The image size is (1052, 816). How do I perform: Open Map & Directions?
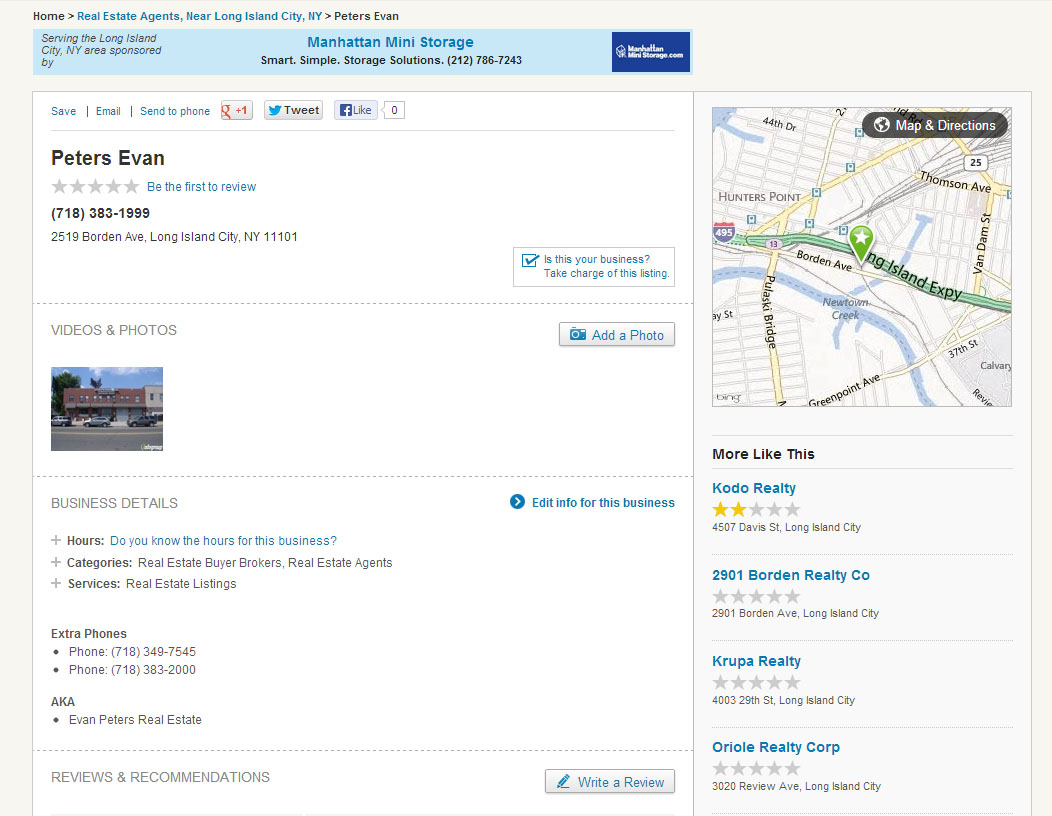coord(935,125)
